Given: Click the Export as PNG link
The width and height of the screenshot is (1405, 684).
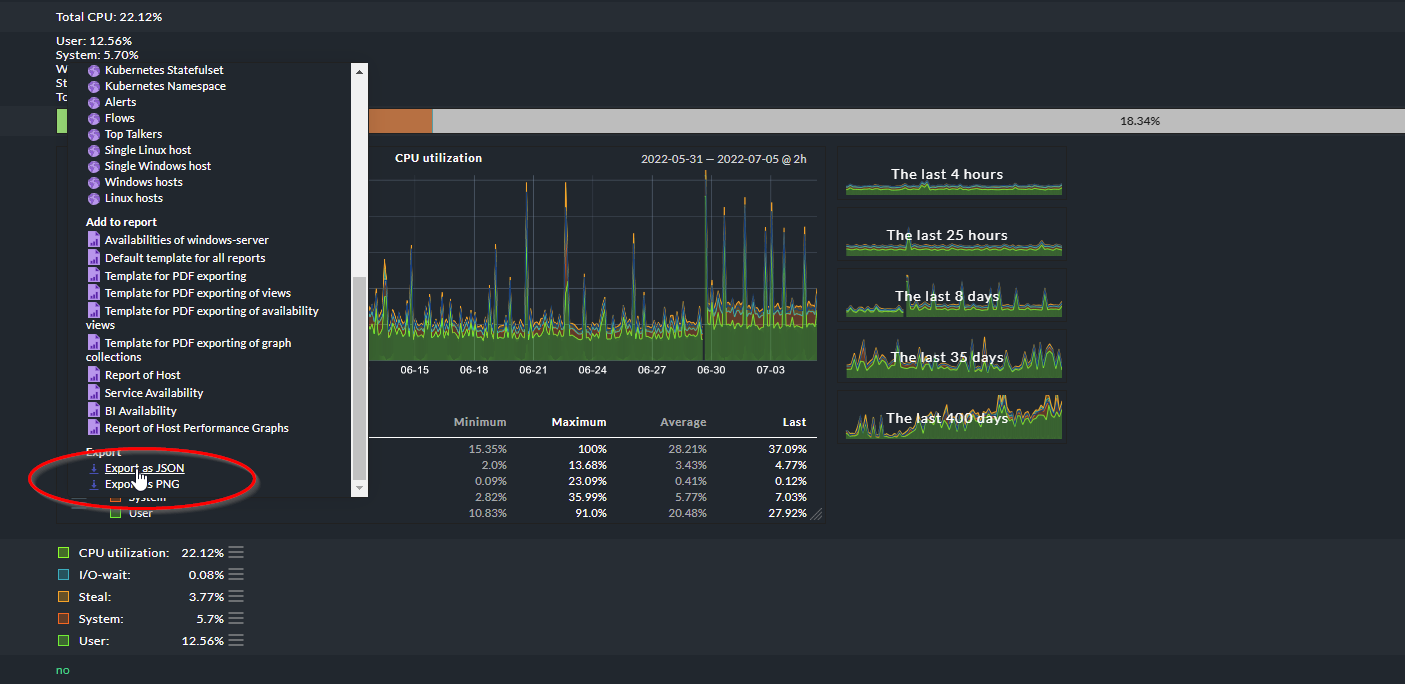Looking at the screenshot, I should click(x=144, y=484).
